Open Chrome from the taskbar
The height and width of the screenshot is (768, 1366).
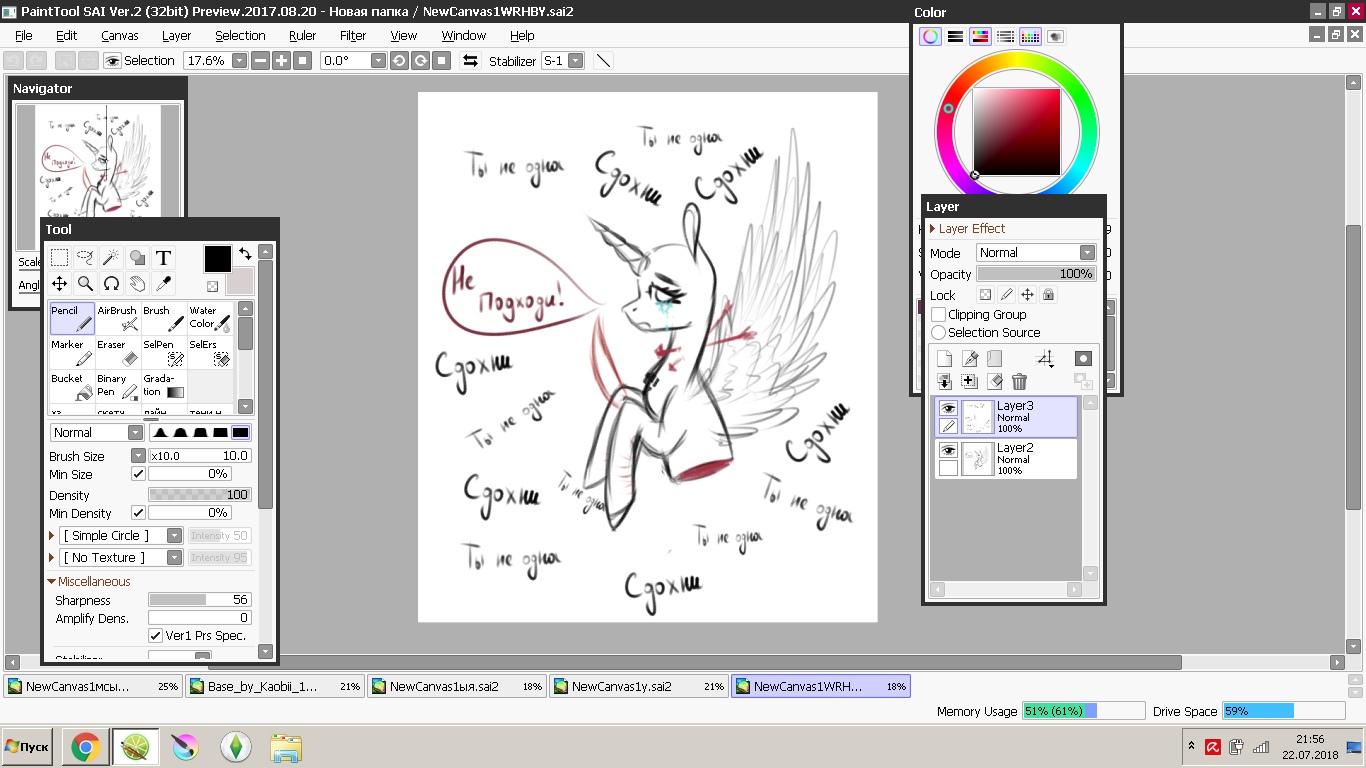point(85,747)
